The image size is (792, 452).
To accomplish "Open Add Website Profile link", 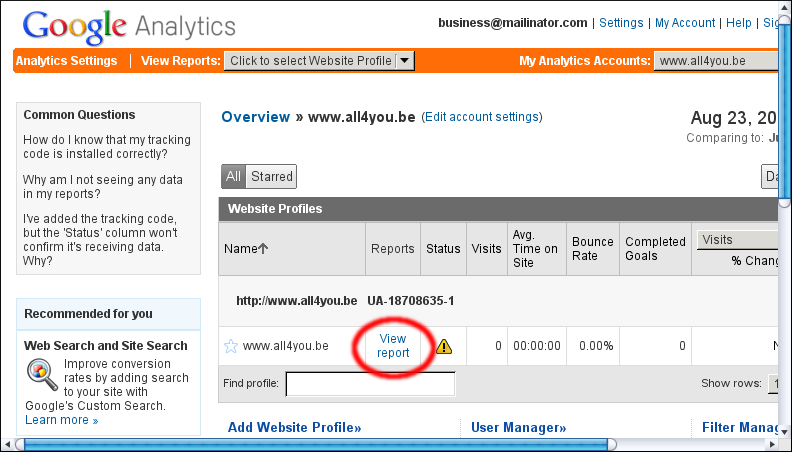I will click(x=294, y=428).
